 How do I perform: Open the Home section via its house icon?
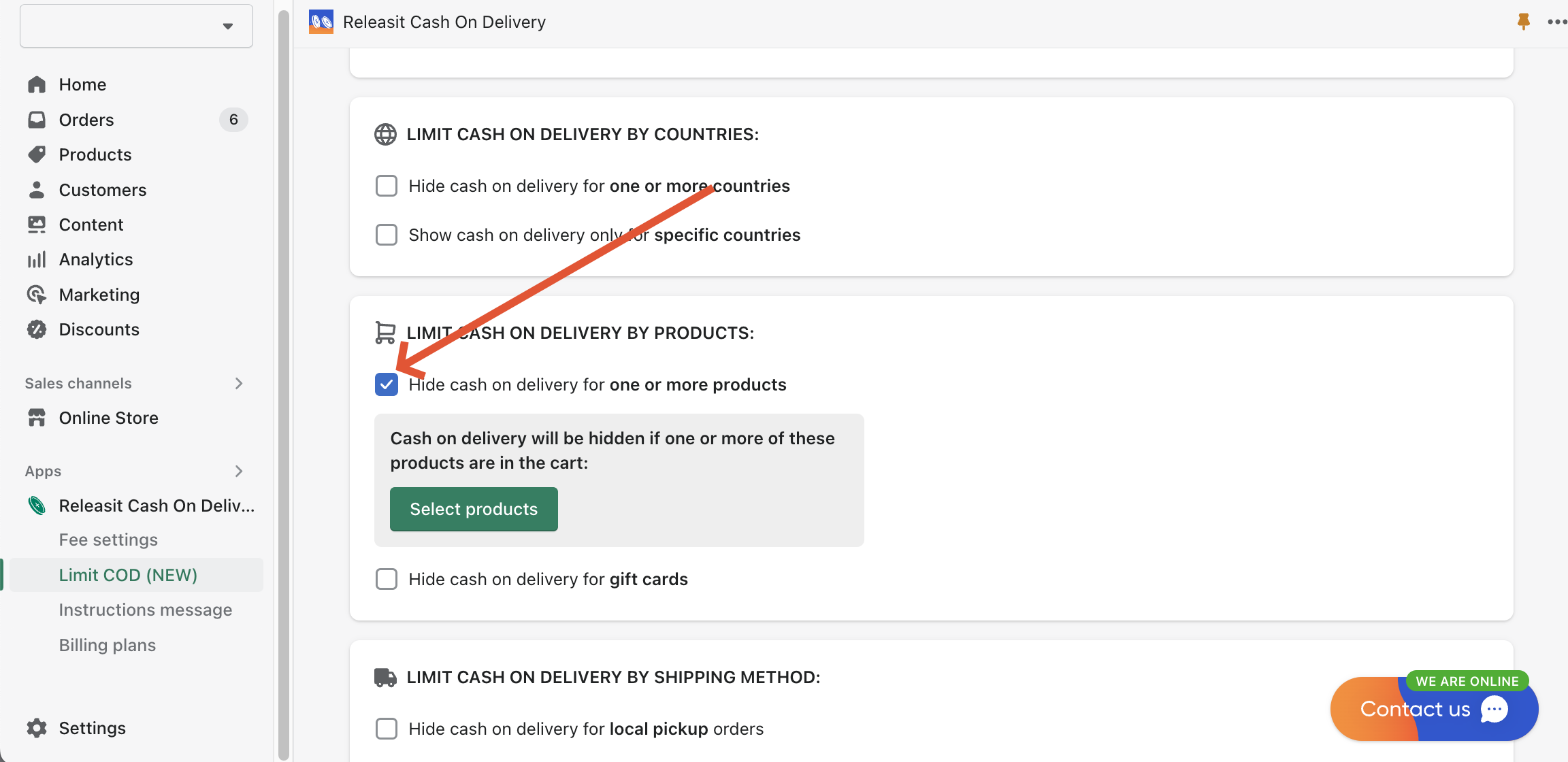pyautogui.click(x=37, y=84)
